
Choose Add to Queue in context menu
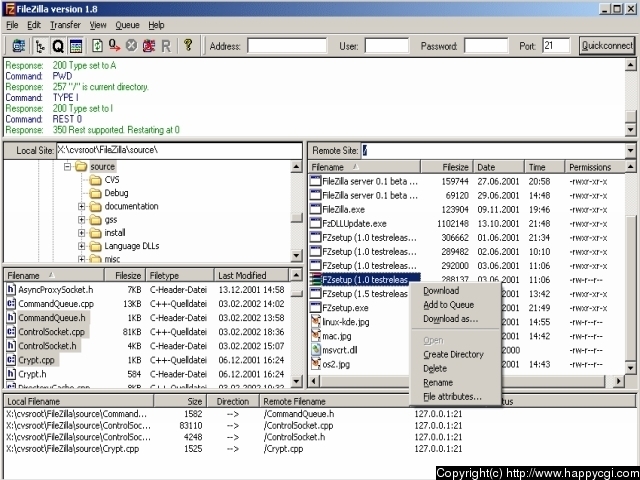pyautogui.click(x=449, y=305)
